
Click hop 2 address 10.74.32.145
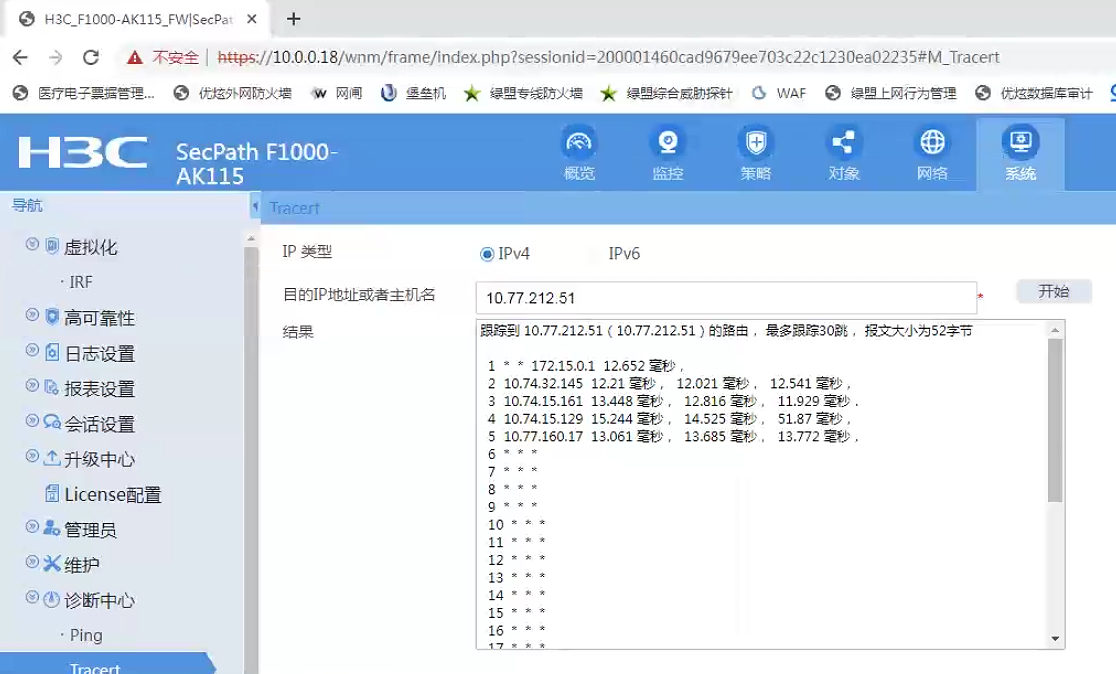point(543,384)
